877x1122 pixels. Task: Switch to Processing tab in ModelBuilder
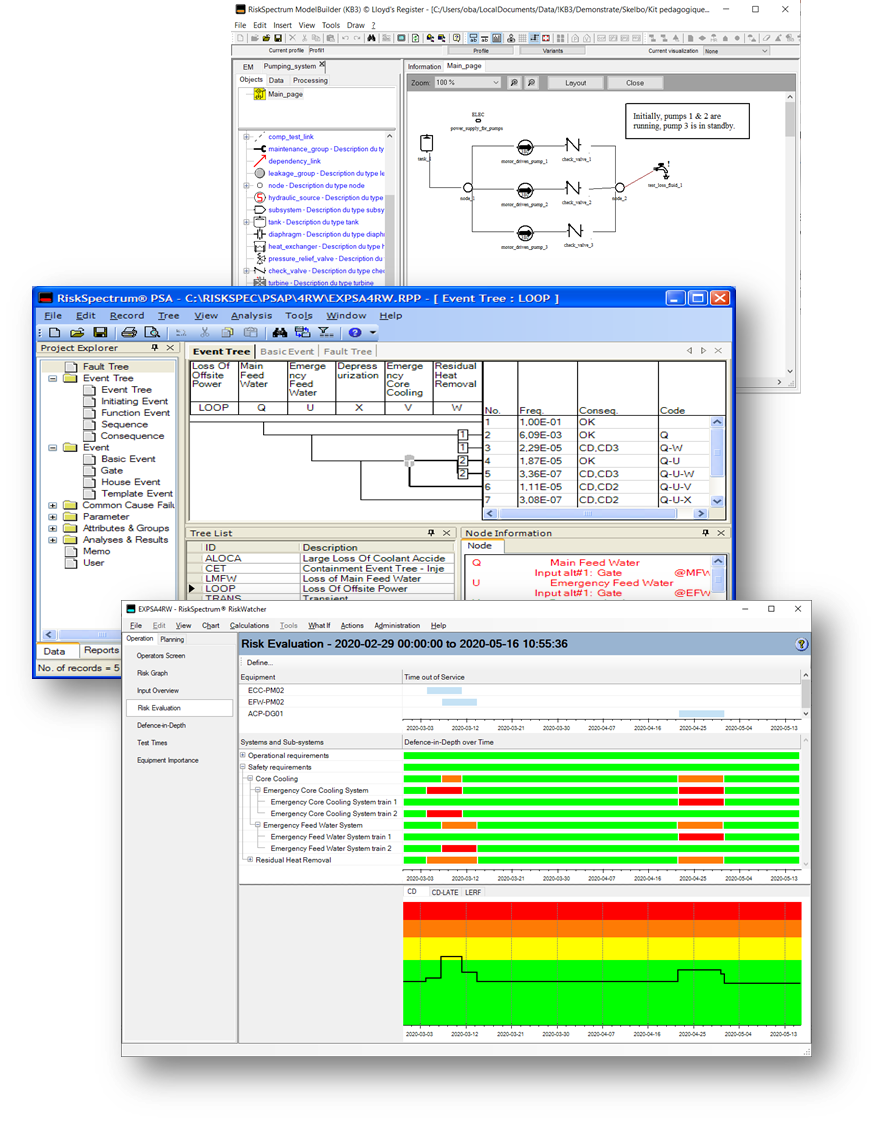(310, 80)
